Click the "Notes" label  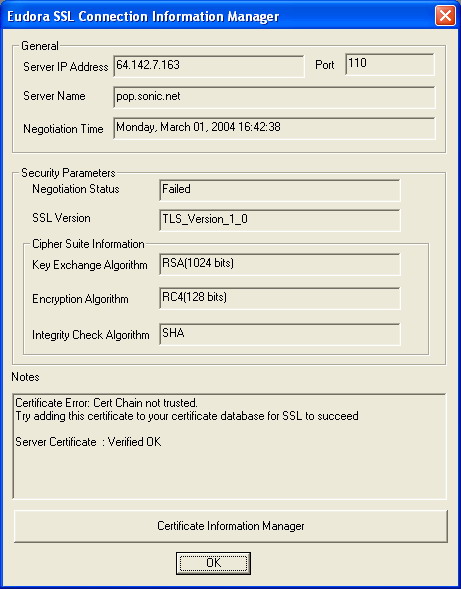[25, 377]
